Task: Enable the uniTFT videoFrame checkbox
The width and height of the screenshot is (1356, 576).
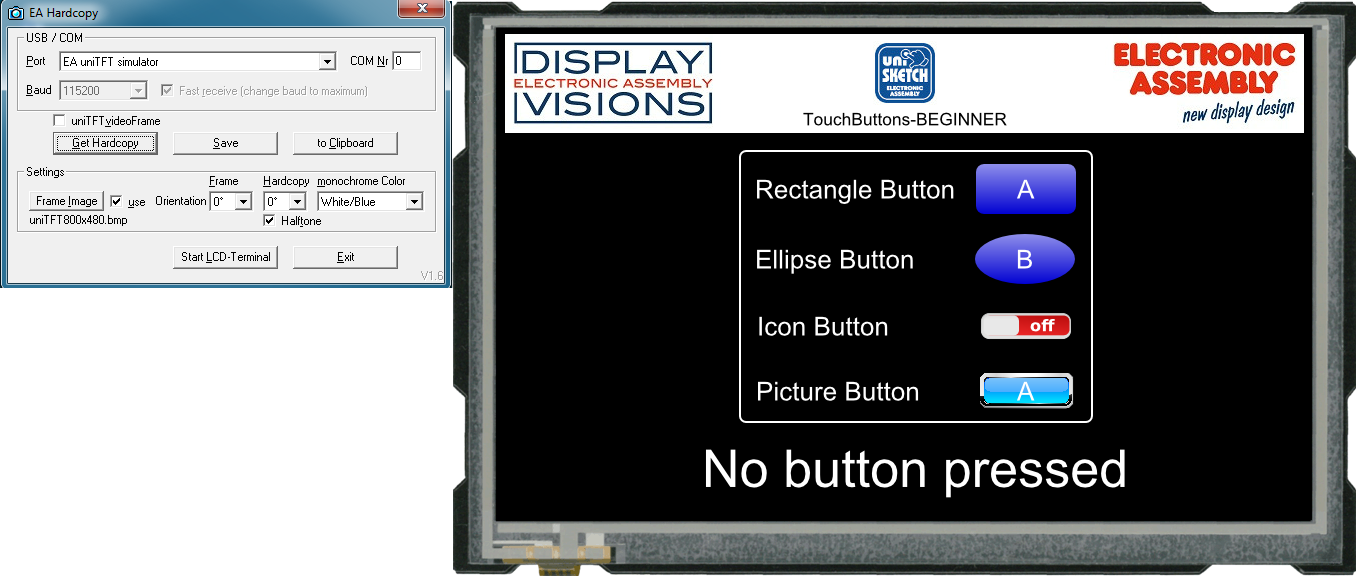Action: pos(60,121)
